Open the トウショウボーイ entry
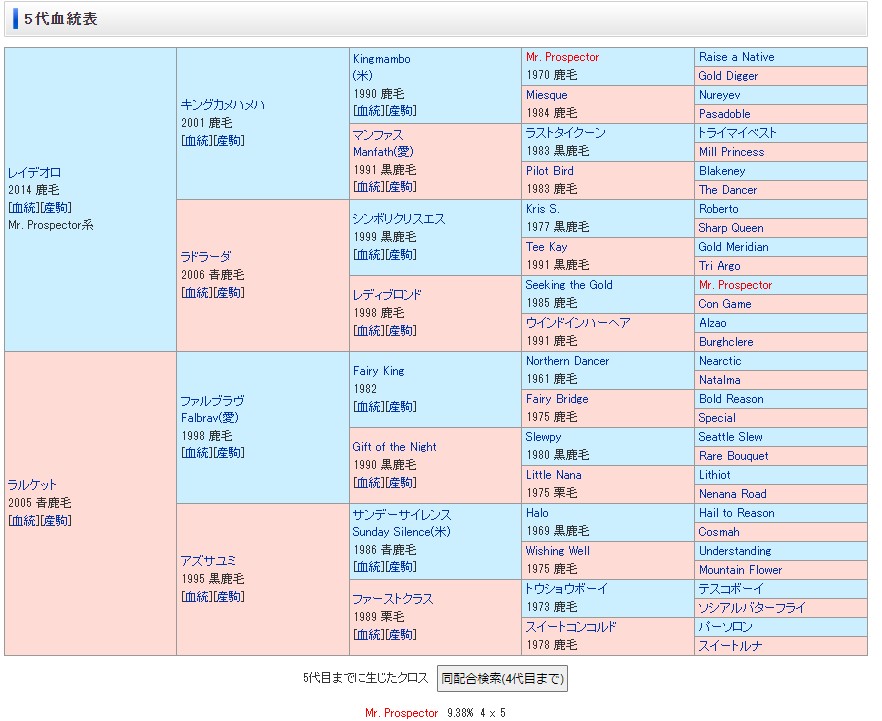This screenshot has width=882, height=721. 566,589
